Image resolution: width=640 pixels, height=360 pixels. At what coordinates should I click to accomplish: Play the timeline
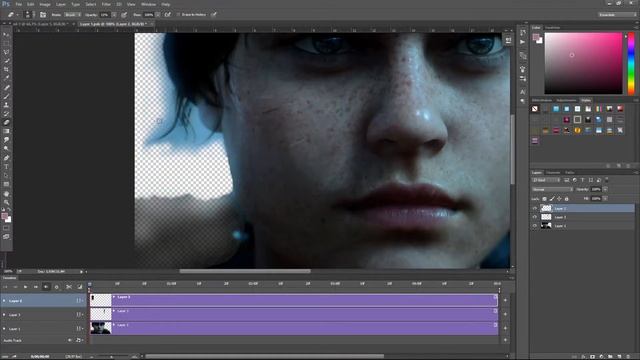pyautogui.click(x=25, y=287)
